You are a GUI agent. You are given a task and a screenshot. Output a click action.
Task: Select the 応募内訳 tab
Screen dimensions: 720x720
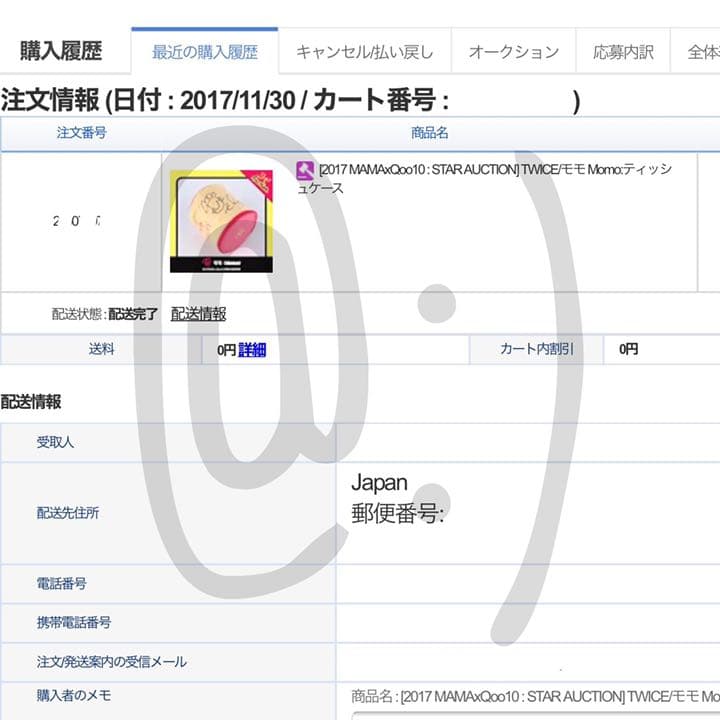[x=623, y=51]
